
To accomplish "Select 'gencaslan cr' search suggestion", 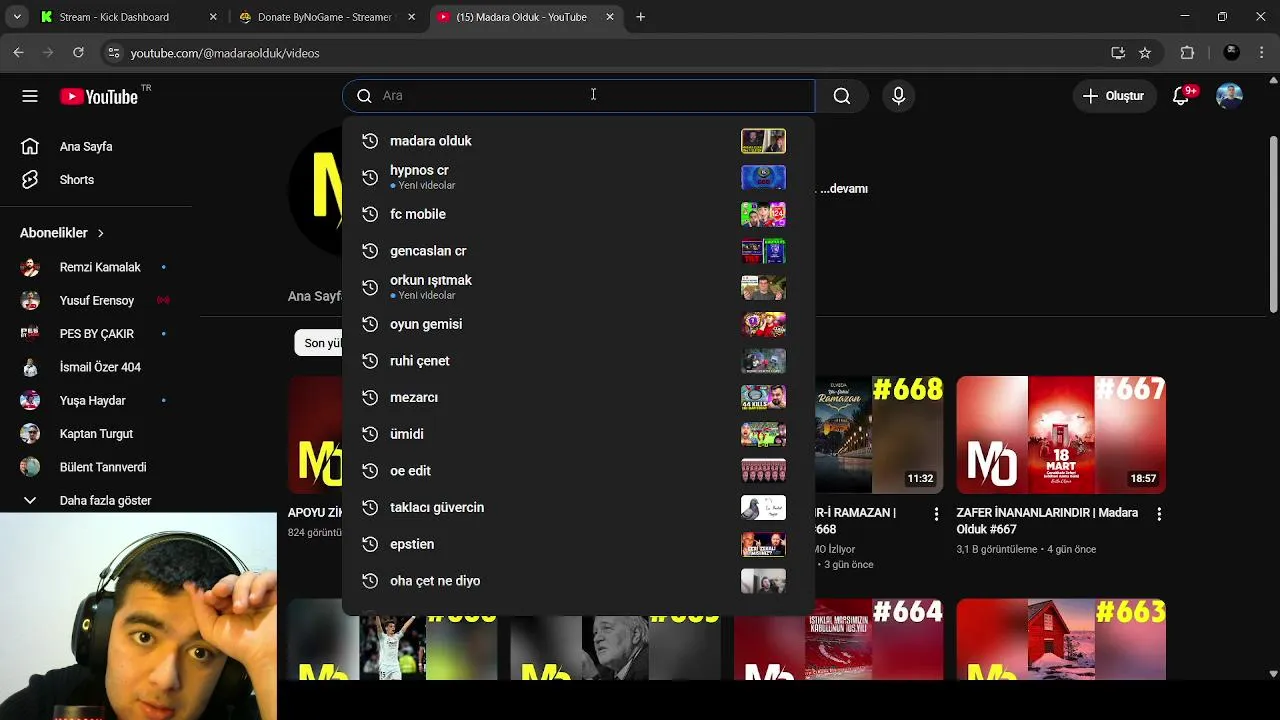I will [578, 251].
